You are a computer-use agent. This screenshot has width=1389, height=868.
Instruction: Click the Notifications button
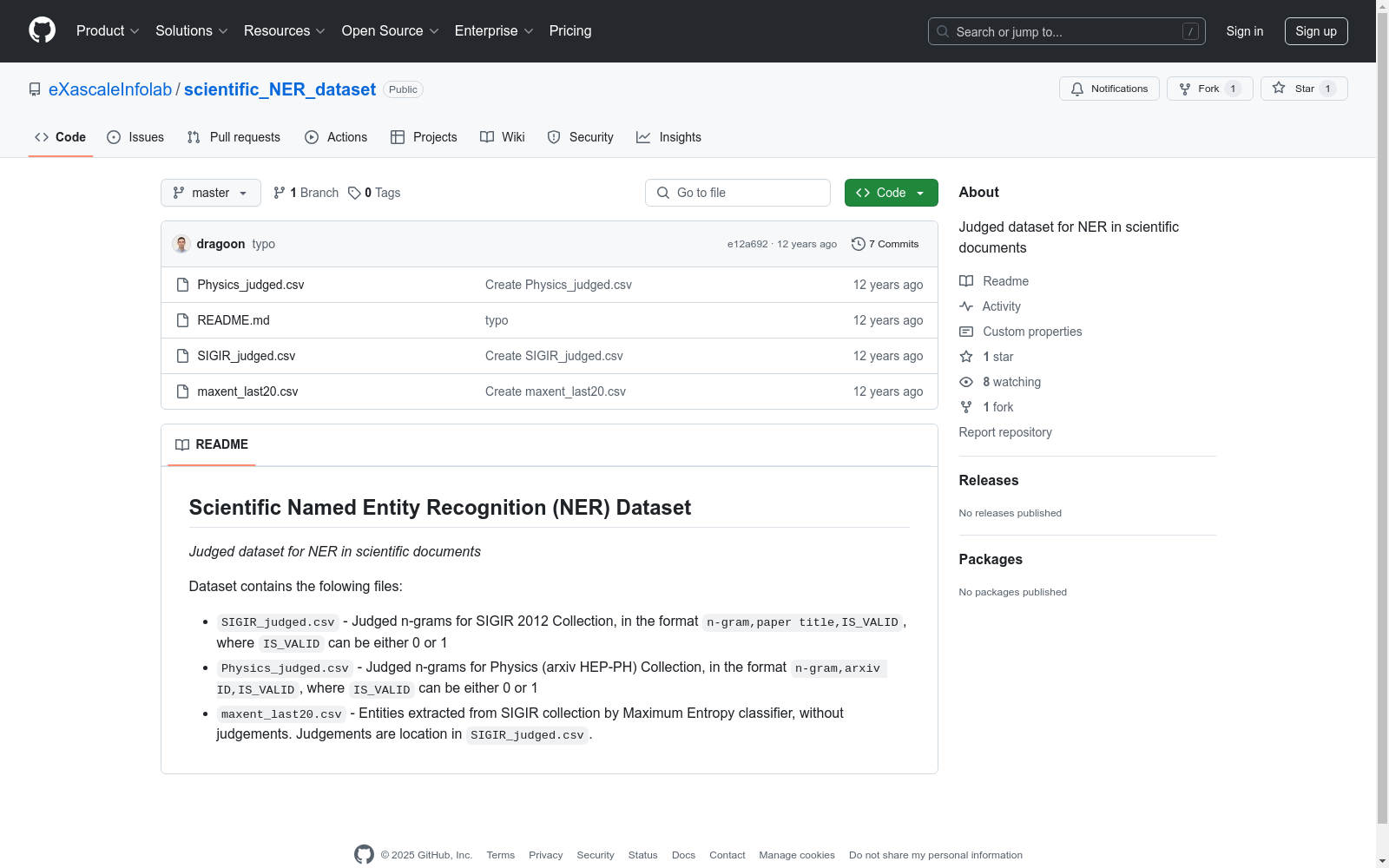click(1109, 89)
